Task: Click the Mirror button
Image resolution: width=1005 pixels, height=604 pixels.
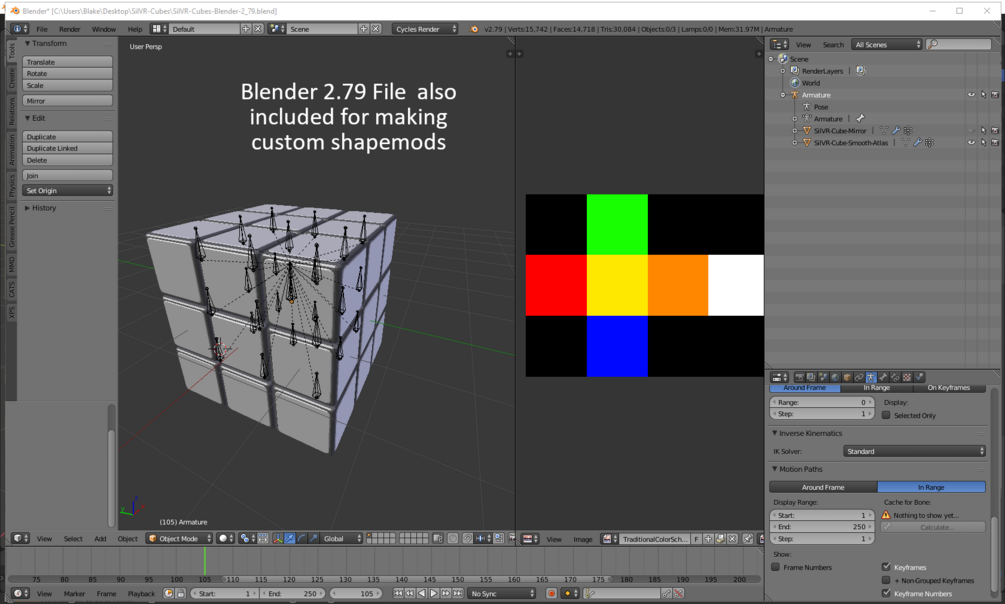Action: pos(67,101)
